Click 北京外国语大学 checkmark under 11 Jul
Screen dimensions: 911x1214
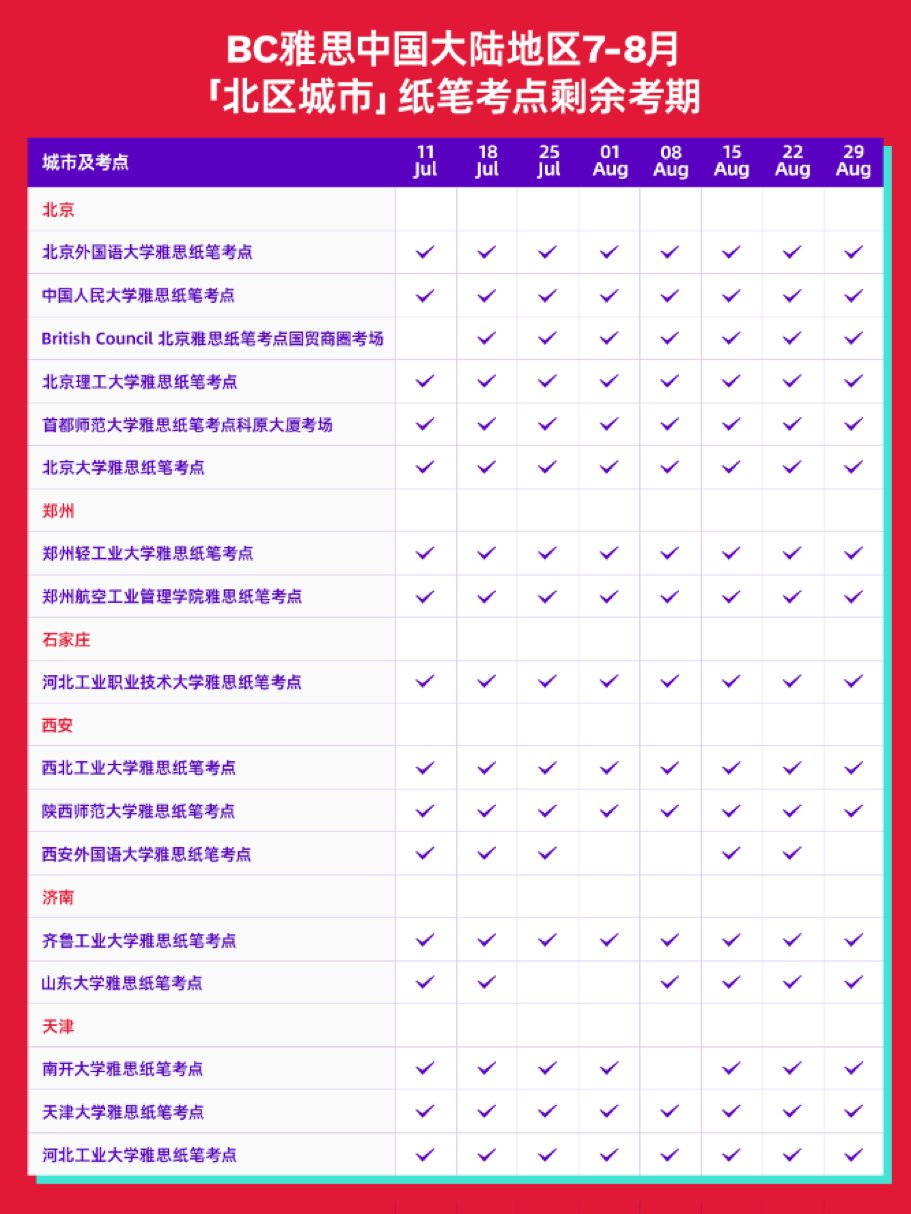point(426,253)
